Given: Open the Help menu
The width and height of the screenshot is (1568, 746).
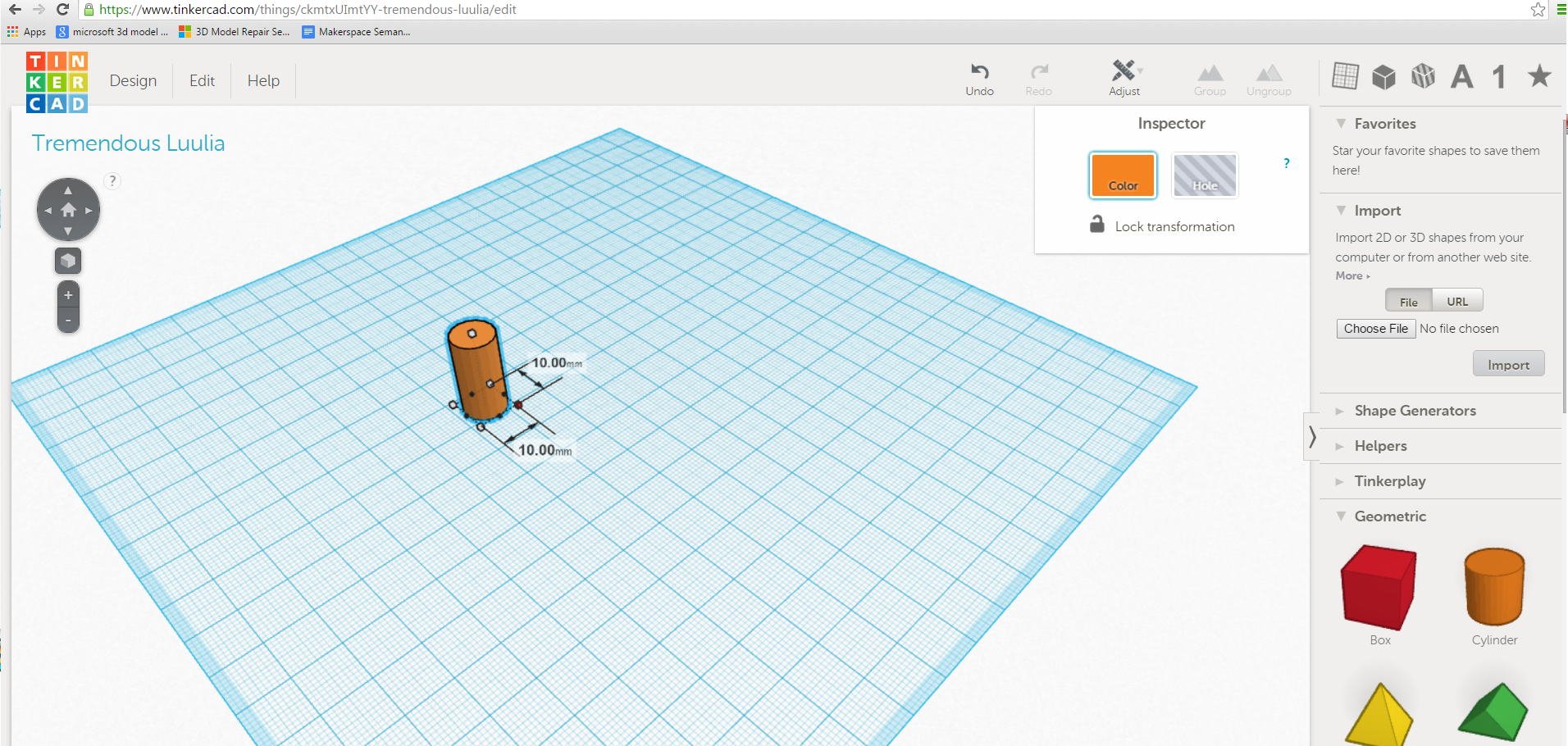Looking at the screenshot, I should [x=263, y=80].
